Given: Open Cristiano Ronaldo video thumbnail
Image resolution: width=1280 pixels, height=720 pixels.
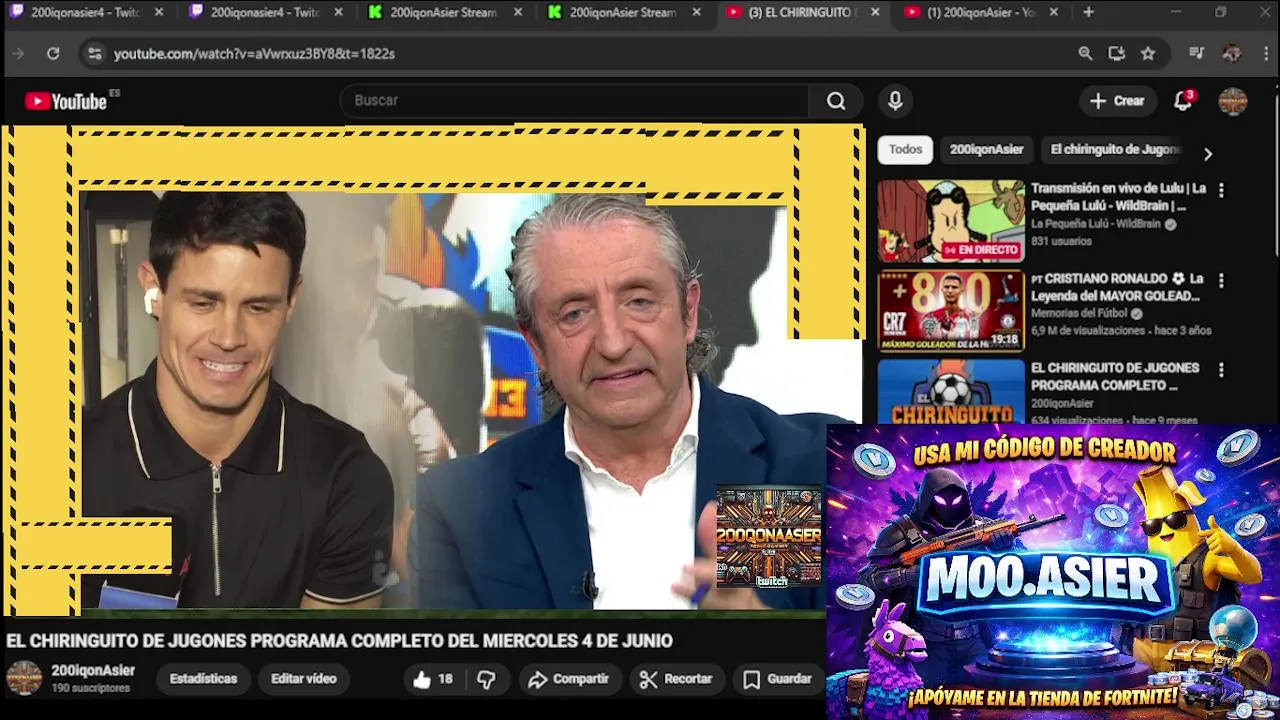Looking at the screenshot, I should (951, 311).
